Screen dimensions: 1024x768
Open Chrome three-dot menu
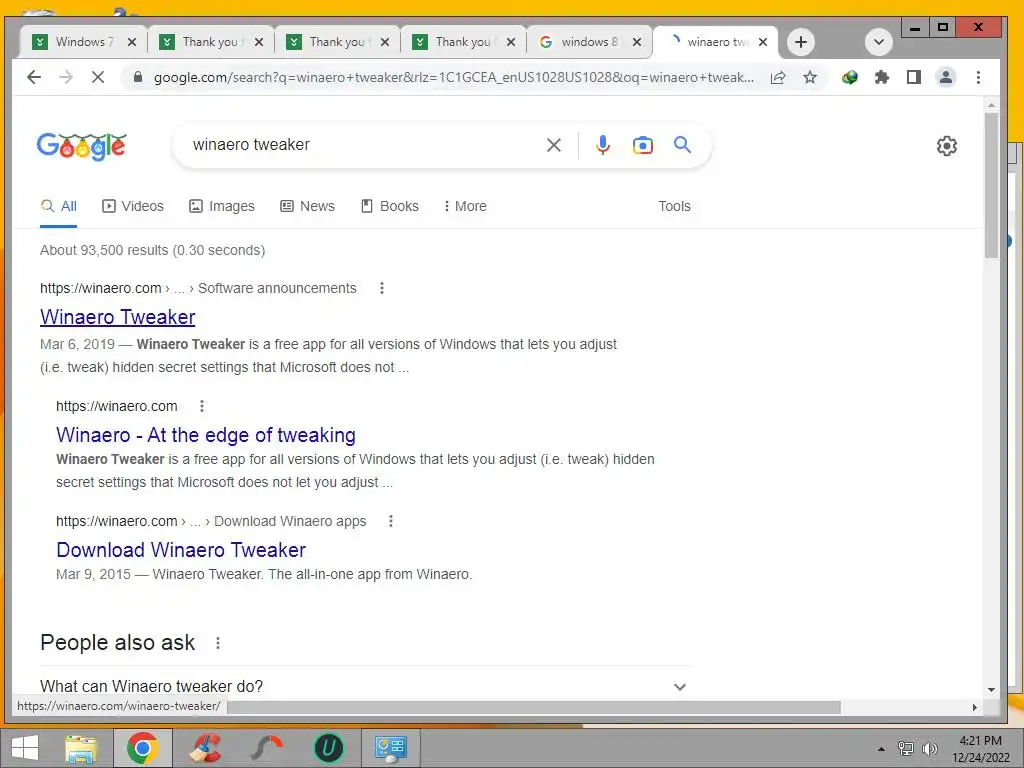(x=978, y=78)
